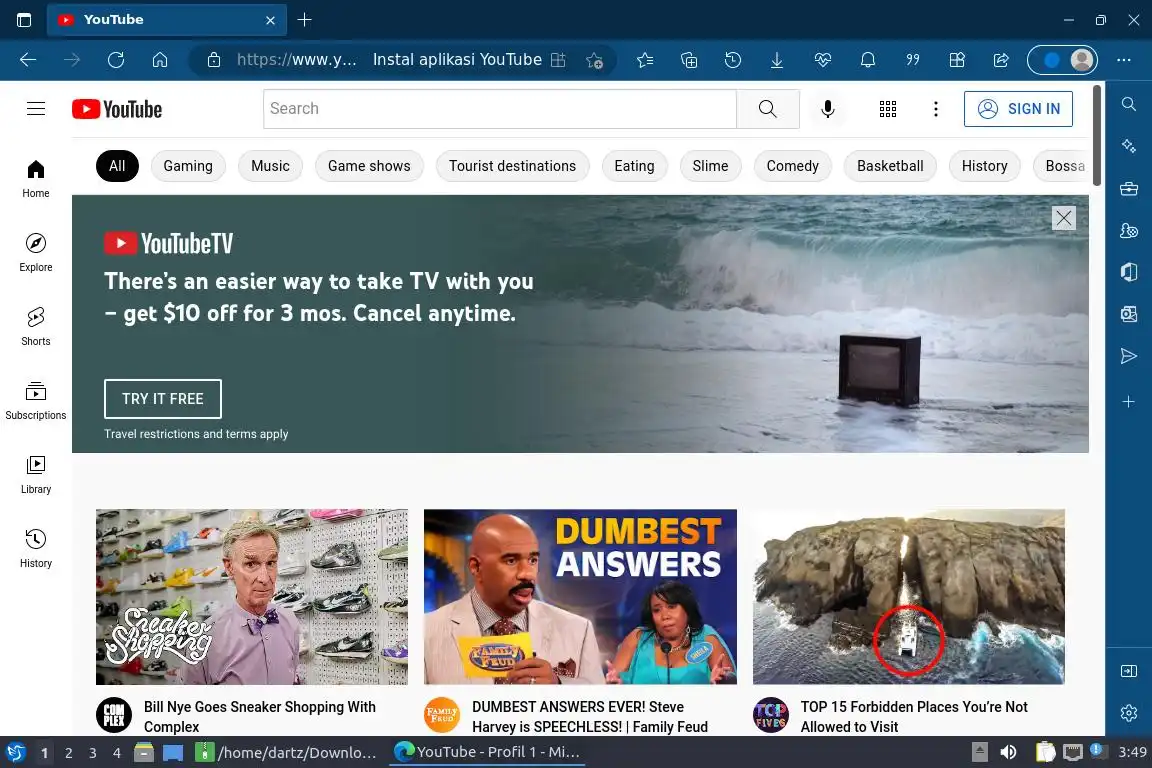The image size is (1152, 768).
Task: Share this page from Edge toolbar
Action: point(1001,60)
